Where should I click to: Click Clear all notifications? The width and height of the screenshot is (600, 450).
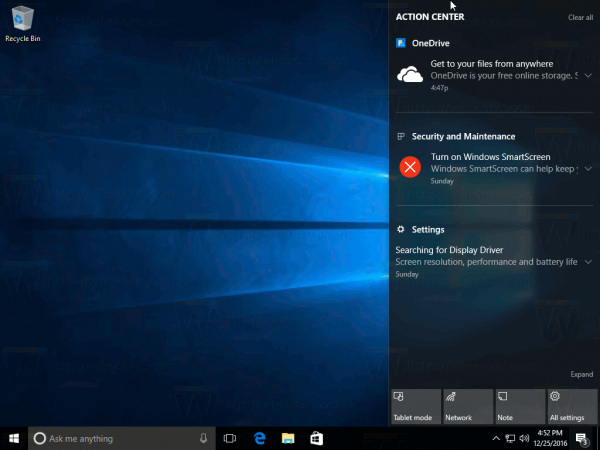click(x=580, y=17)
